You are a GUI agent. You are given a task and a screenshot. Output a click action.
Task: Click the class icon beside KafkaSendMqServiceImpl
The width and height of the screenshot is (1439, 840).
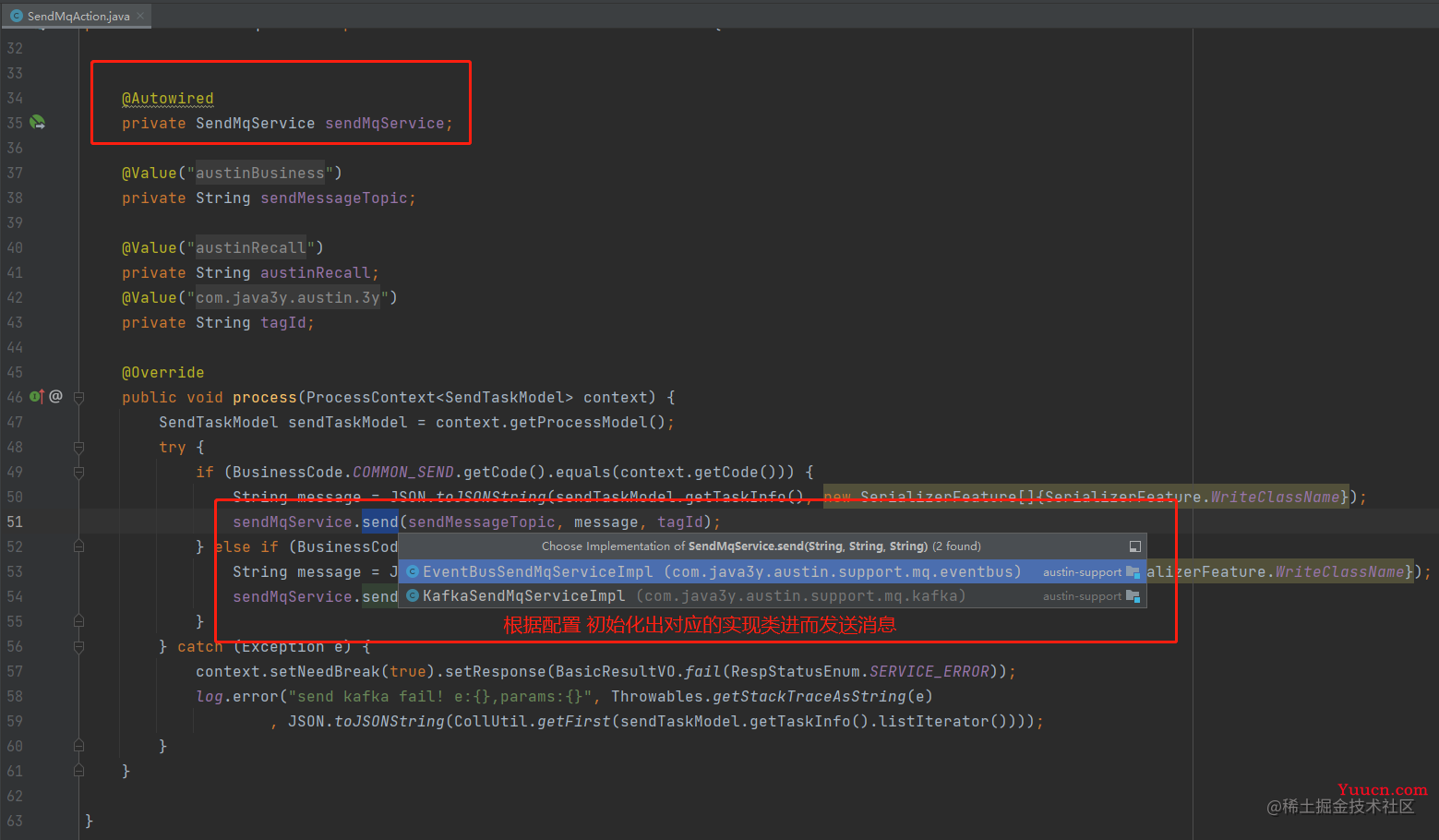pyautogui.click(x=413, y=595)
